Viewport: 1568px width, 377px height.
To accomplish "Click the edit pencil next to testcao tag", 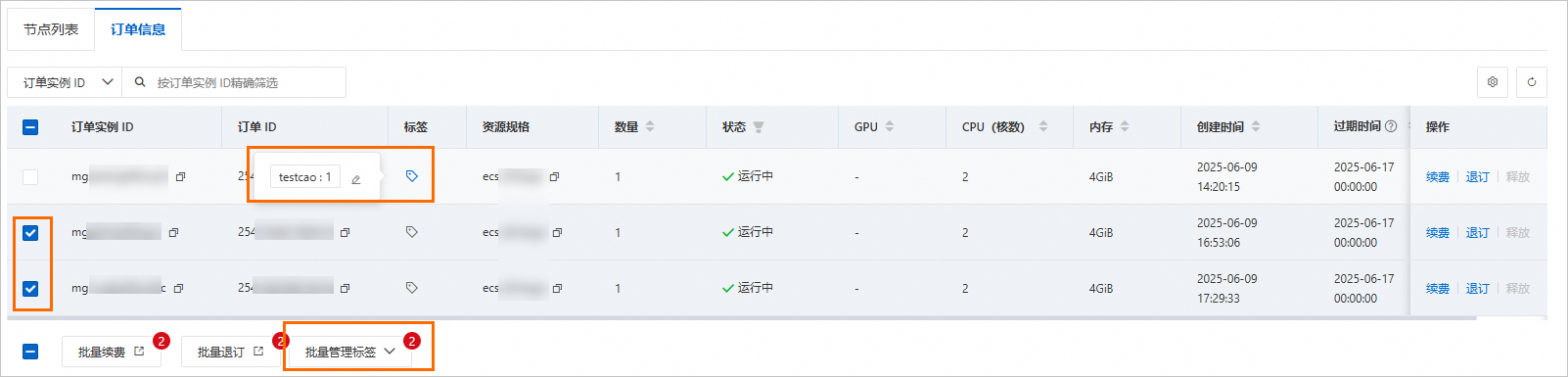I will point(356,179).
